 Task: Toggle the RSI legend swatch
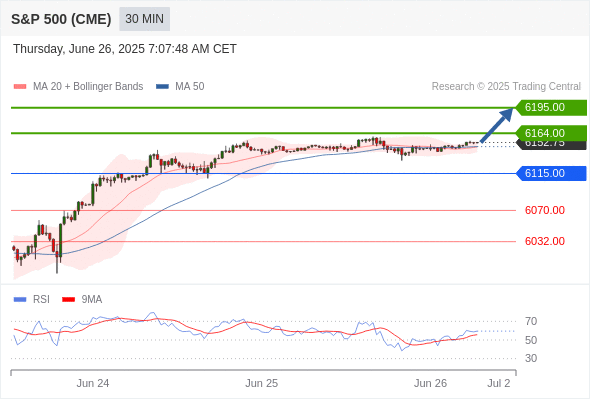[20, 300]
